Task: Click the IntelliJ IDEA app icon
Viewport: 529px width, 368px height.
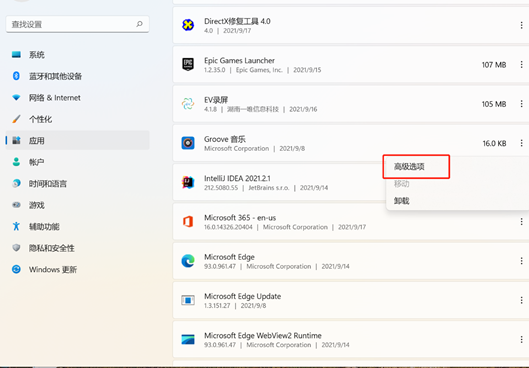Action: (188, 182)
